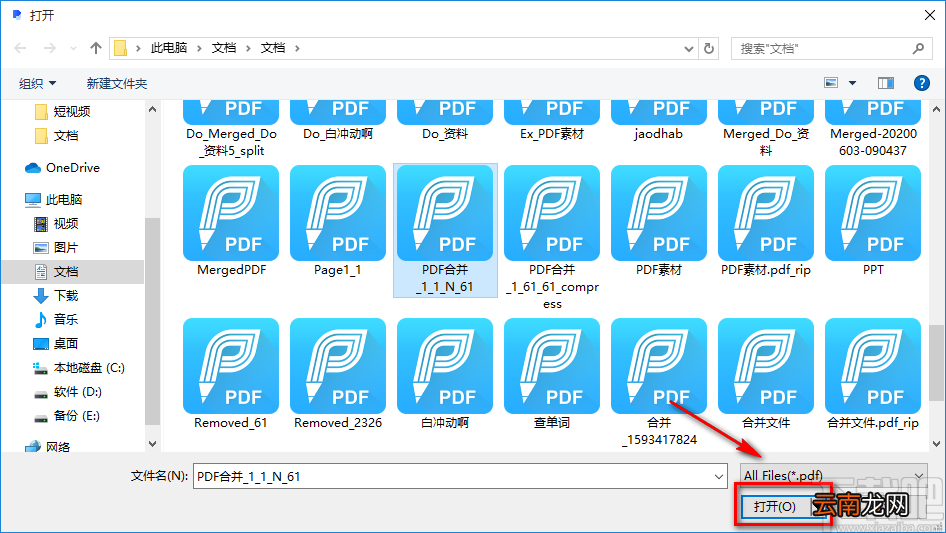Select the PDF素材 file icon
Image resolution: width=946 pixels, height=533 pixels.
click(x=659, y=213)
